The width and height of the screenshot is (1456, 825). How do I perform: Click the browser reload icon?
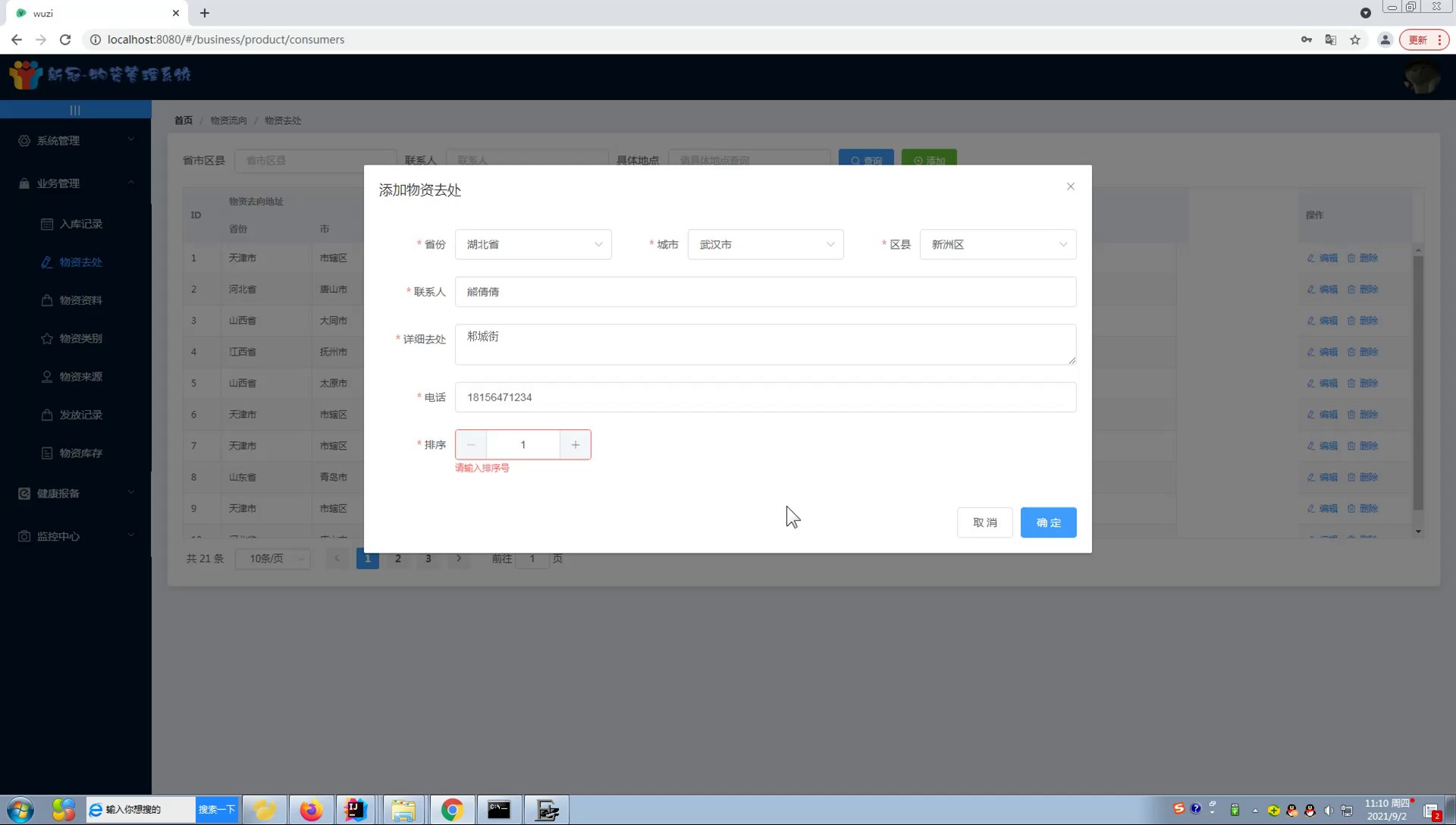click(x=65, y=39)
